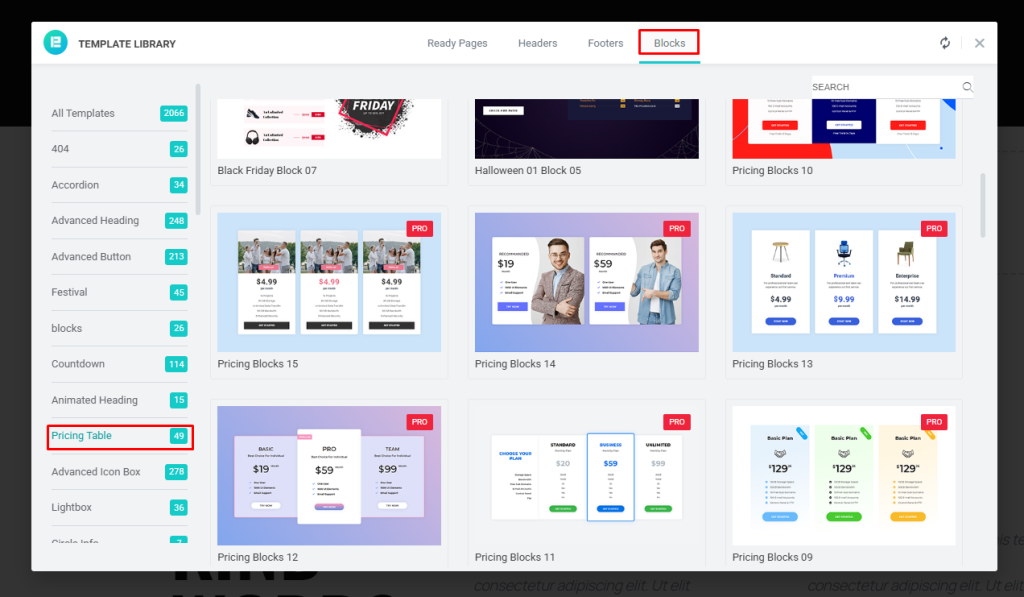The width and height of the screenshot is (1024, 597).
Task: Preview the Pricing Blocks 14 thumbnail
Action: click(586, 282)
